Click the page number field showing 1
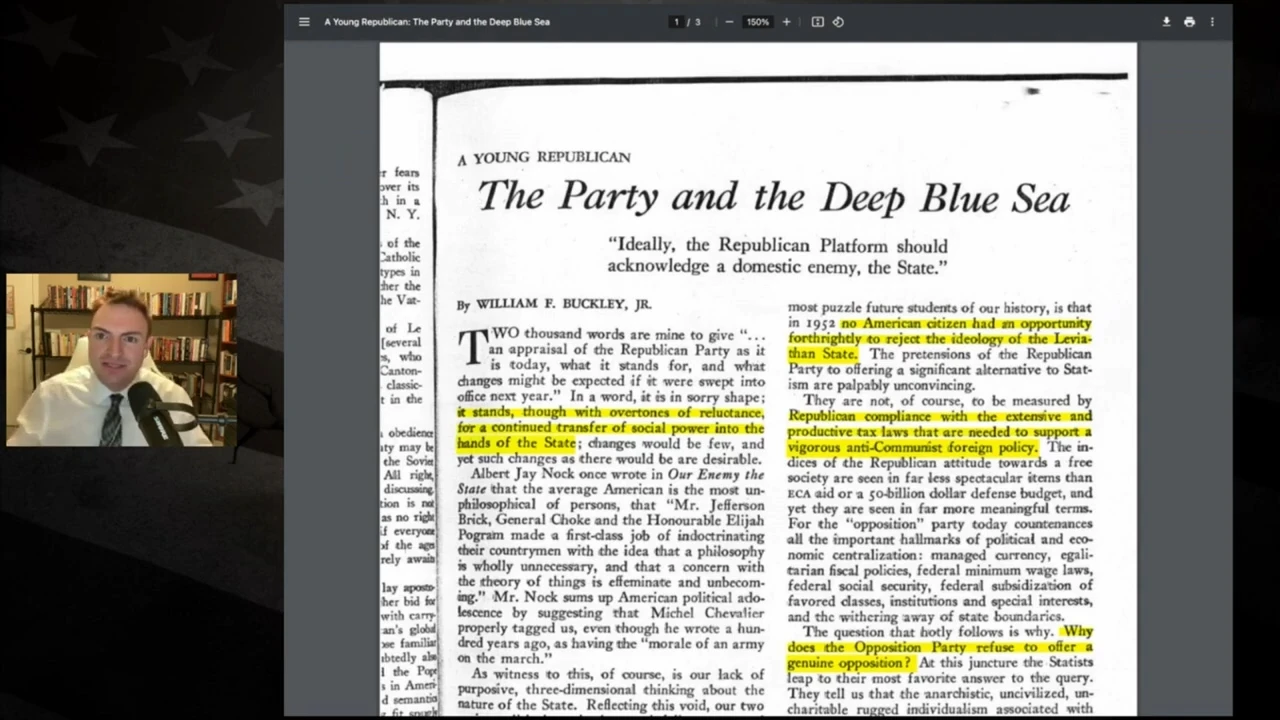This screenshot has height=720, width=1280. [677, 22]
